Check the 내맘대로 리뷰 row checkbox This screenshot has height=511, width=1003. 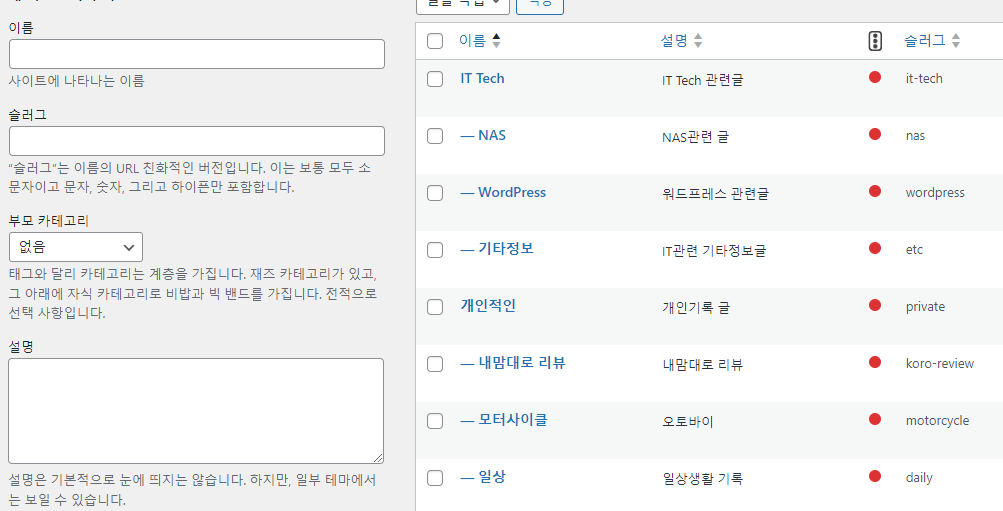point(435,364)
